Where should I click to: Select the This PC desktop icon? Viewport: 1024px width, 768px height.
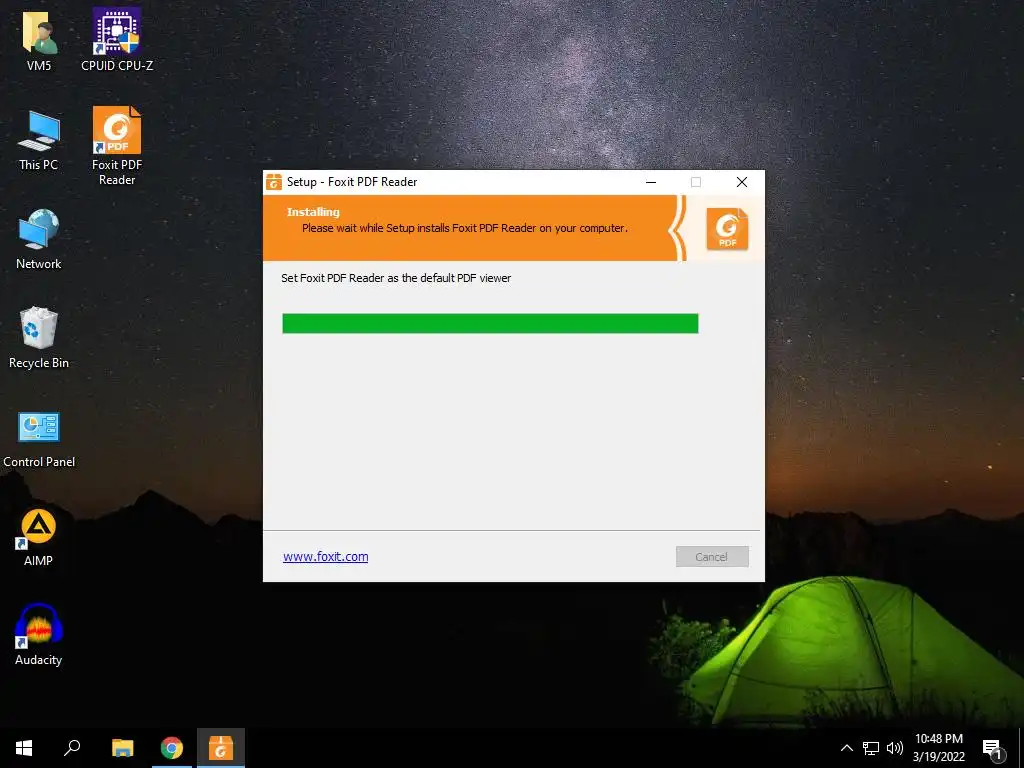coord(39,140)
